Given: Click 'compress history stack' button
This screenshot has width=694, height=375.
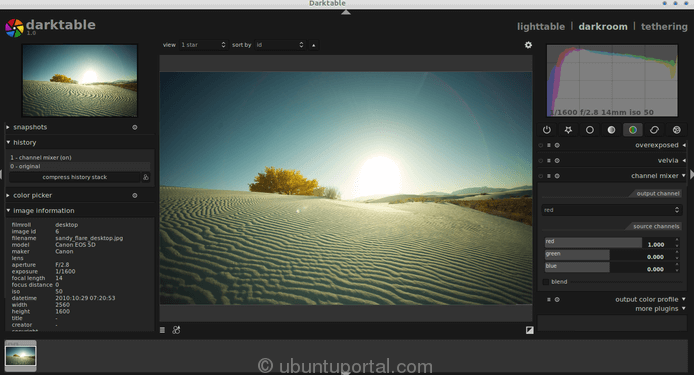Looking at the screenshot, I should pos(74,177).
